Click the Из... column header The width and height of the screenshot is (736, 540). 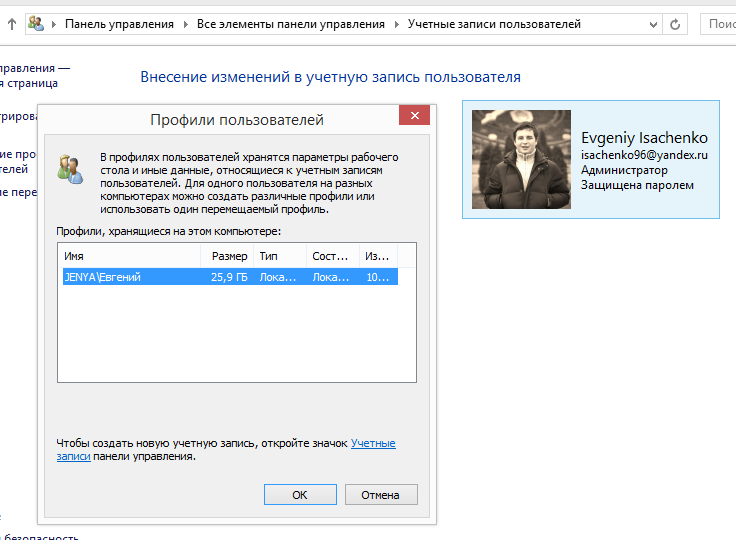tap(378, 256)
